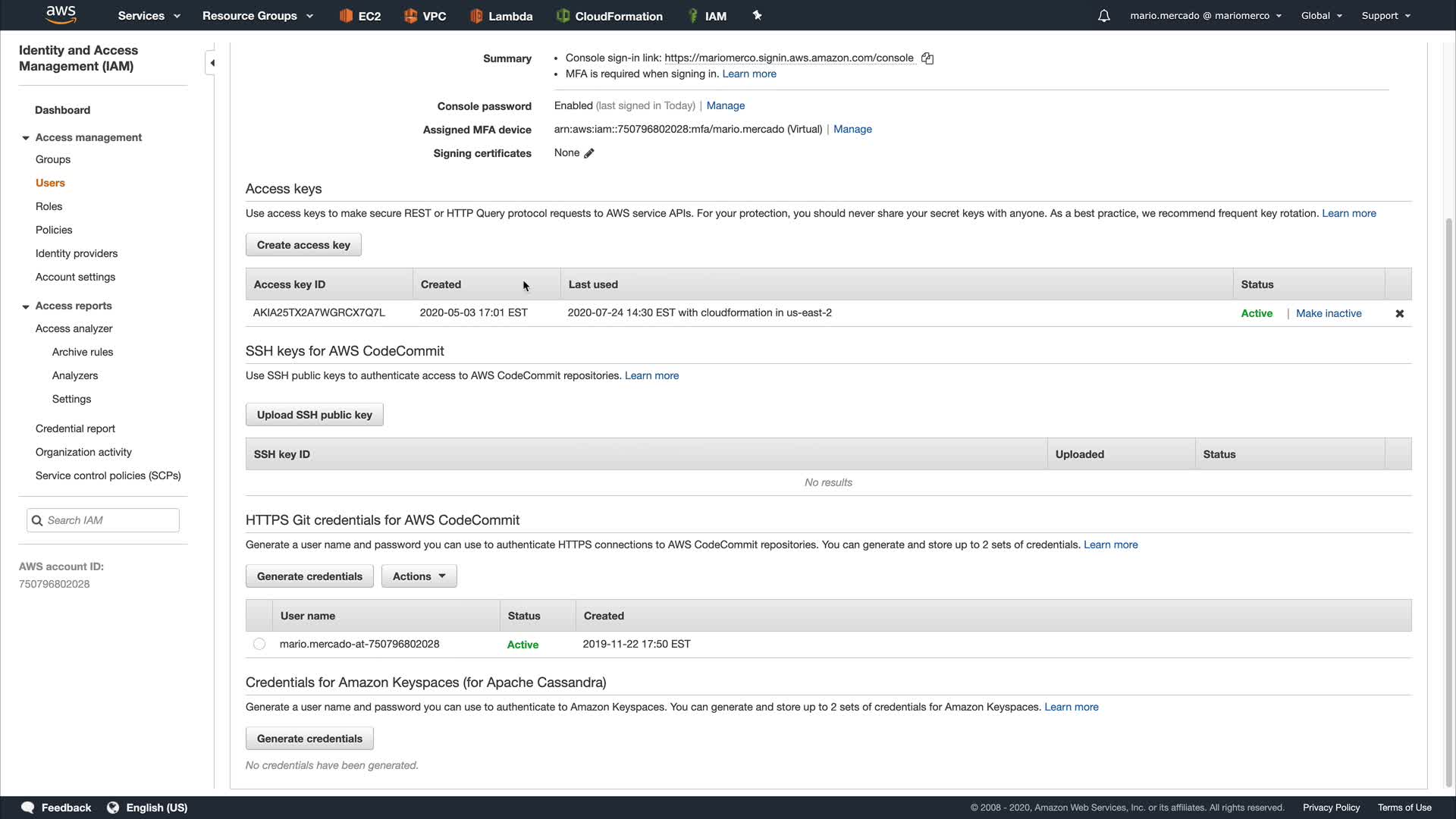Click the AWS logo home icon
Viewport: 1456px width, 819px height.
61,14
